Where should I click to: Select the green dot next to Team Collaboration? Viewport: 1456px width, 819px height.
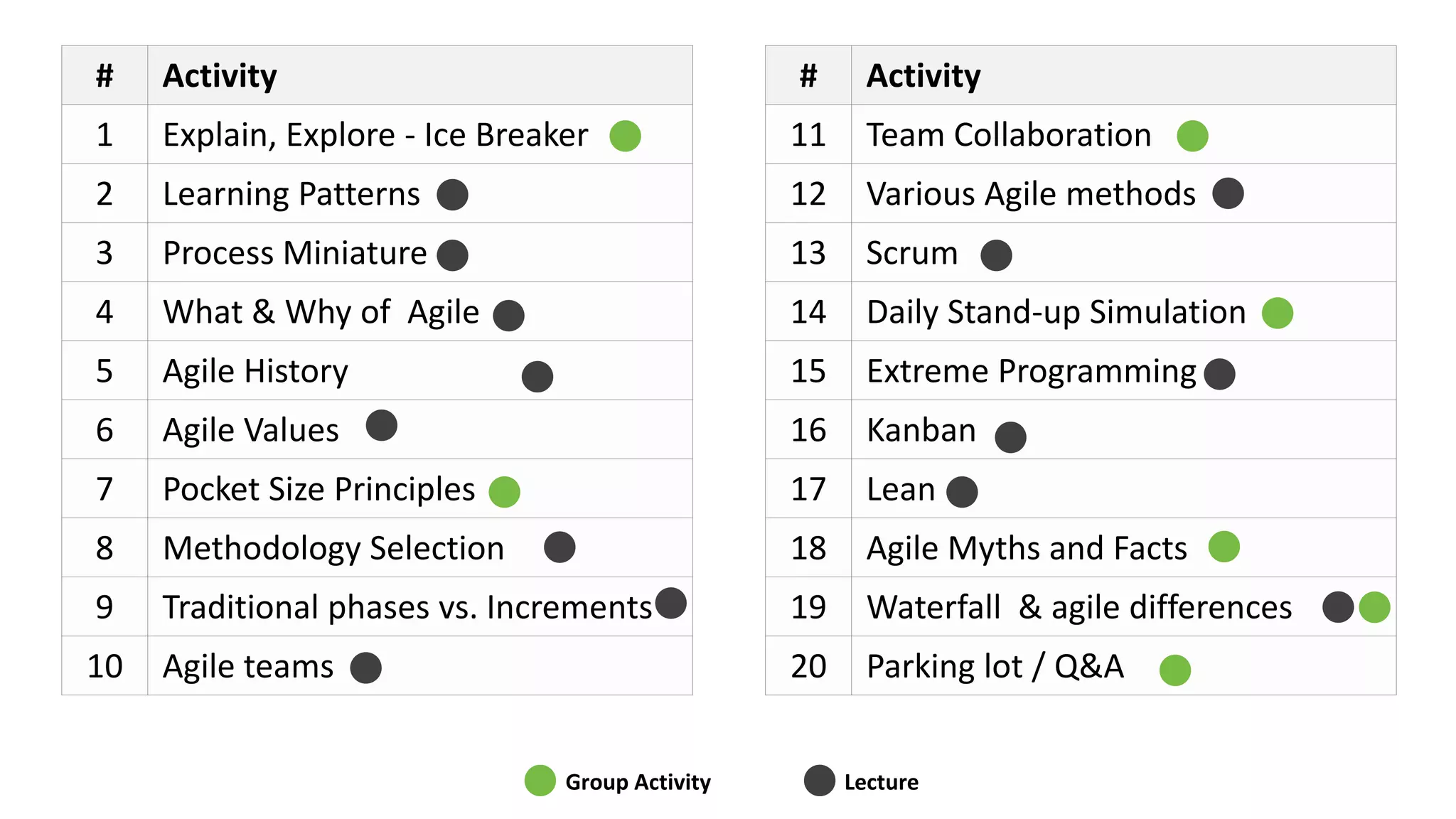[x=1192, y=136]
